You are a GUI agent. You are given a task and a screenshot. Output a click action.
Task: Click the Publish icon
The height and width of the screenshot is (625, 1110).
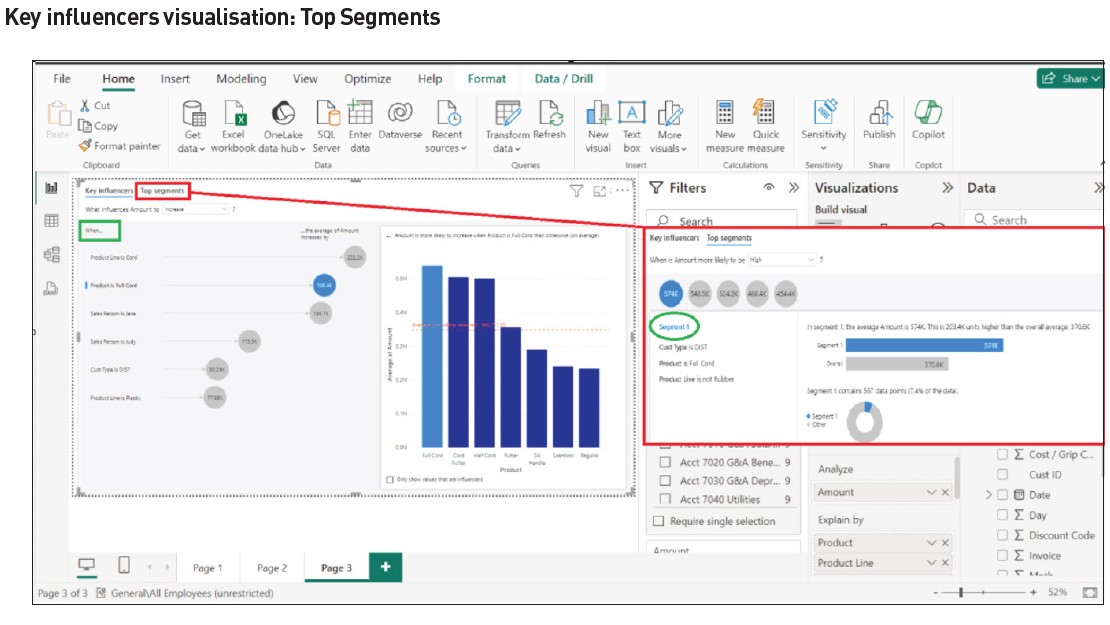point(879,114)
